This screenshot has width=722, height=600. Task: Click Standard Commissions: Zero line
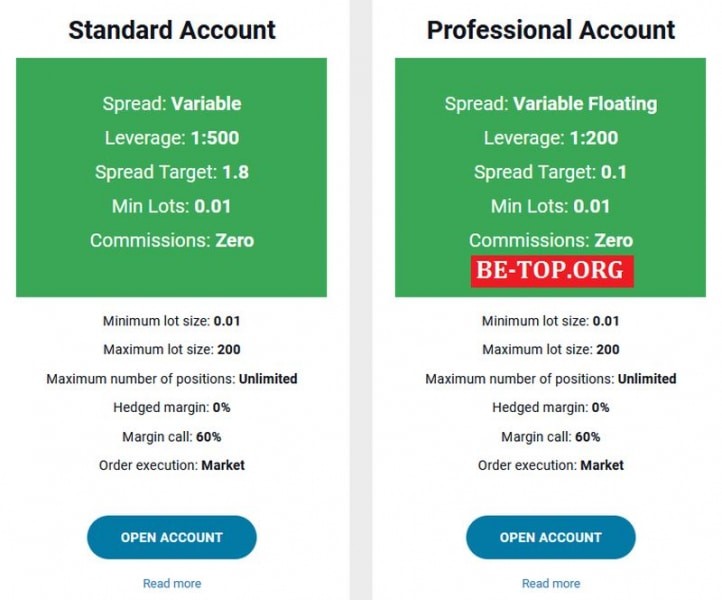(172, 240)
